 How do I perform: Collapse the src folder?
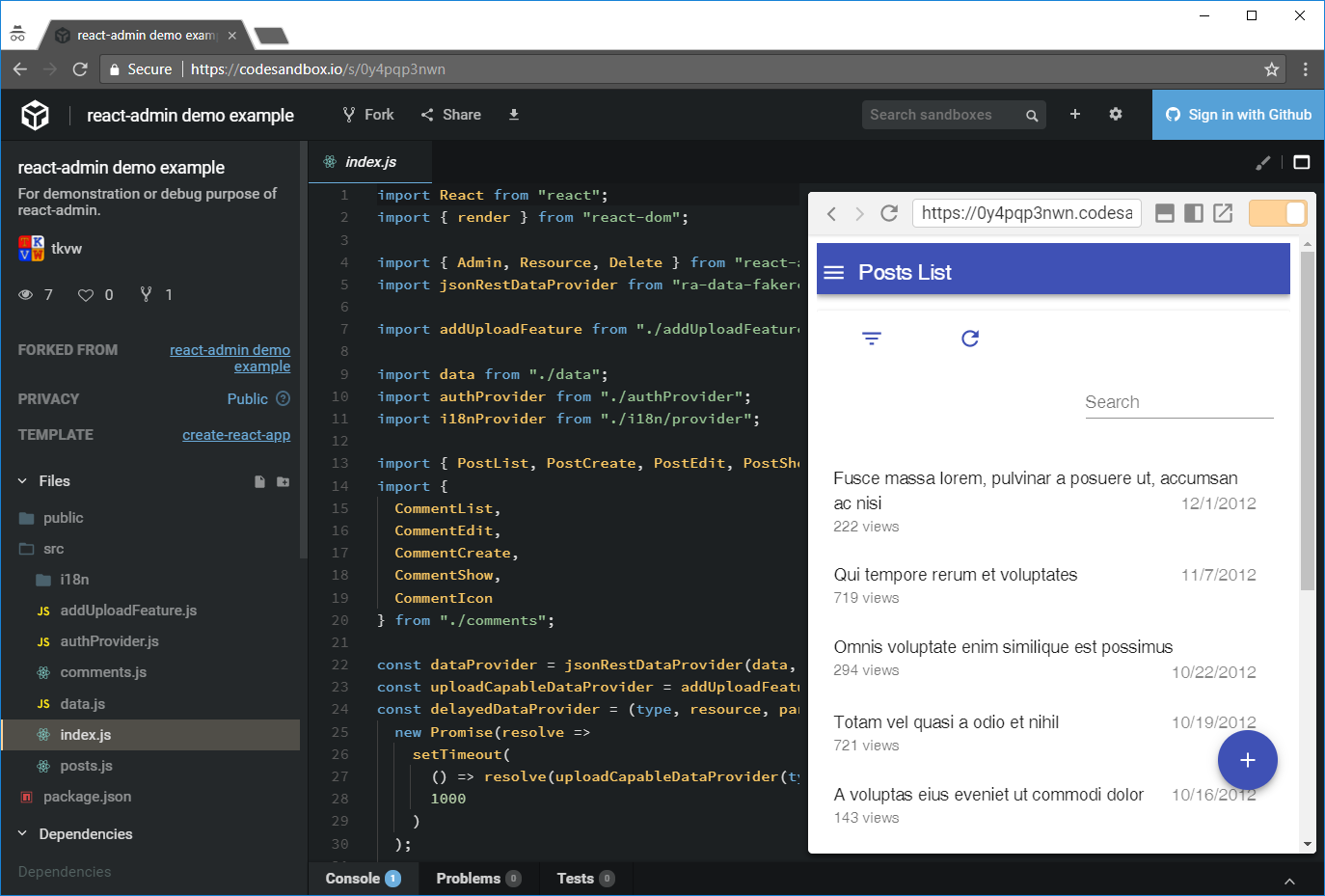[150, 549]
